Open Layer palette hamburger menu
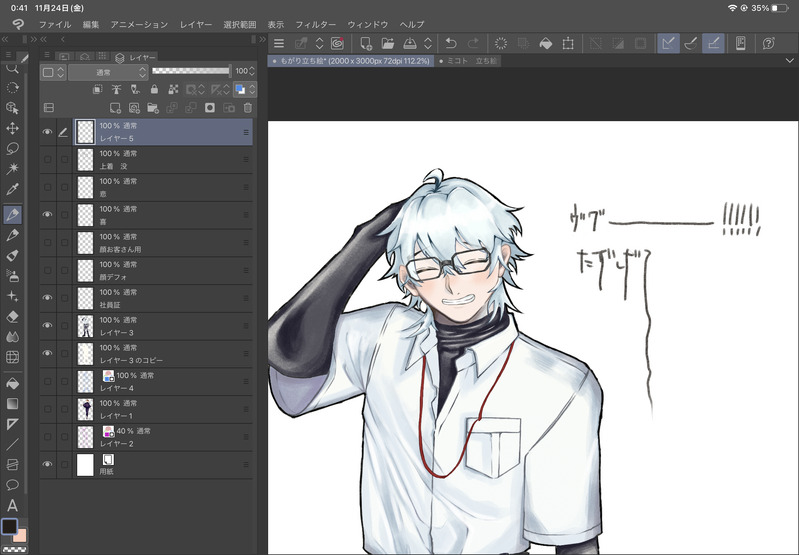The image size is (799, 555). click(46, 55)
